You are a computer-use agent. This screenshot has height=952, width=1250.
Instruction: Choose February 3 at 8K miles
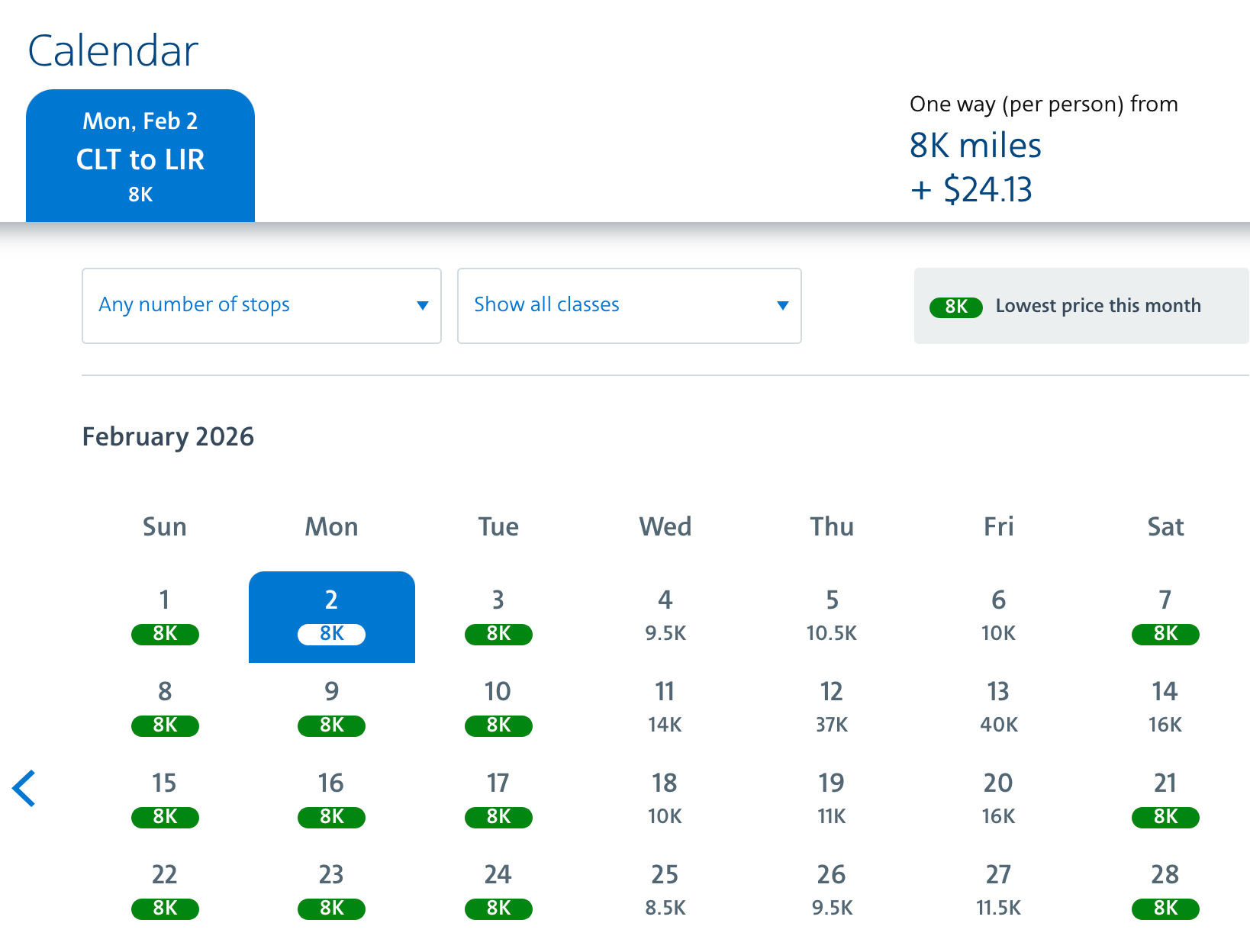click(498, 616)
